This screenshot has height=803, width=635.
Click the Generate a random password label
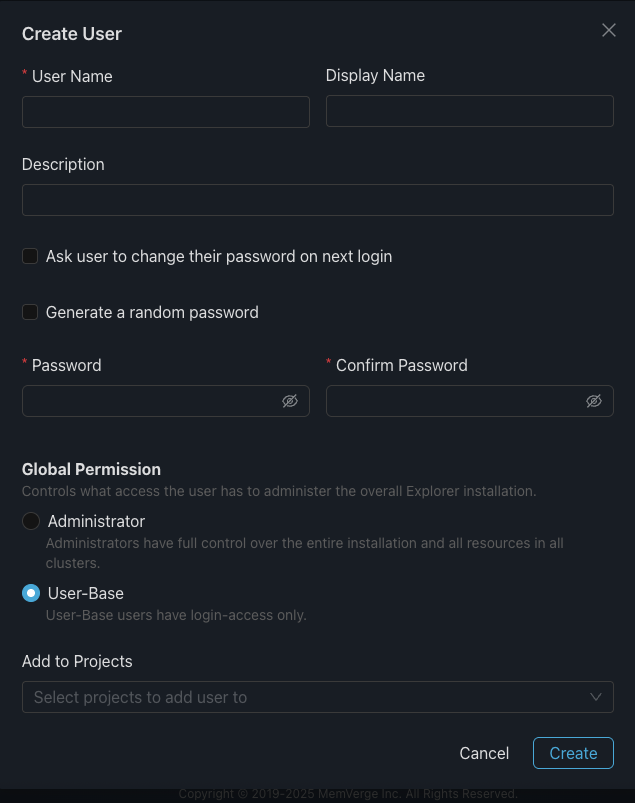click(152, 312)
